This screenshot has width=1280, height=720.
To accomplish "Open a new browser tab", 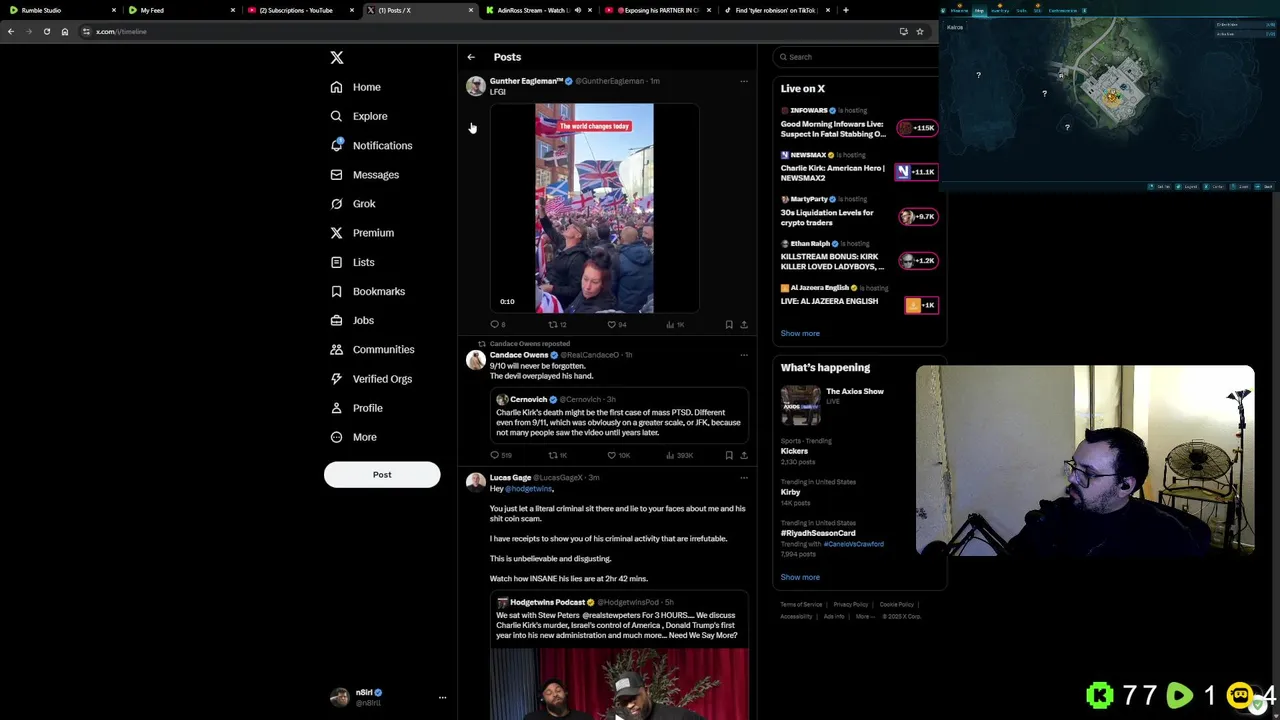I will click(x=846, y=10).
